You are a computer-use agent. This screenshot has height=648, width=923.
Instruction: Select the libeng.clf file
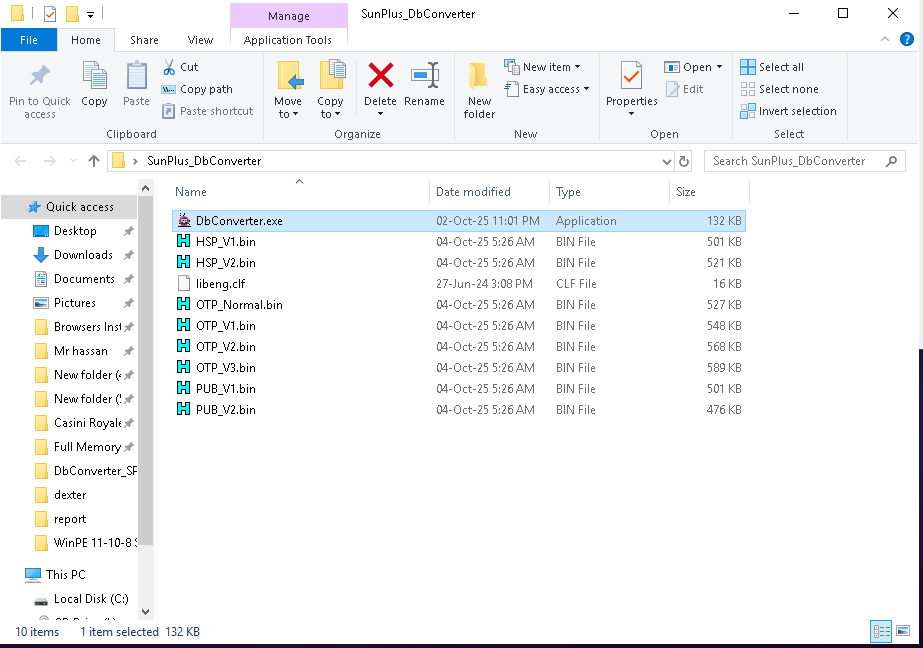[x=459, y=284]
